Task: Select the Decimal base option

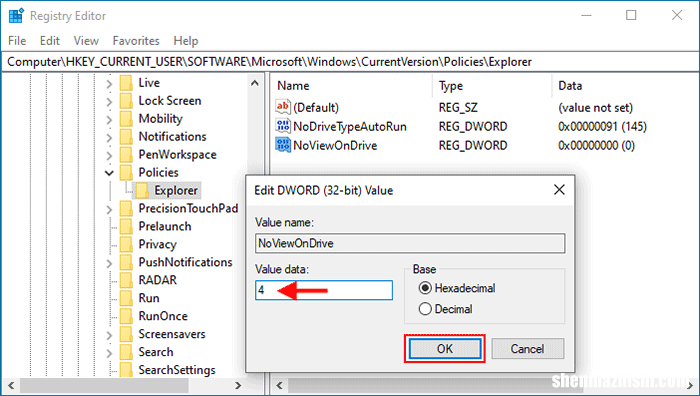Action: point(446,309)
